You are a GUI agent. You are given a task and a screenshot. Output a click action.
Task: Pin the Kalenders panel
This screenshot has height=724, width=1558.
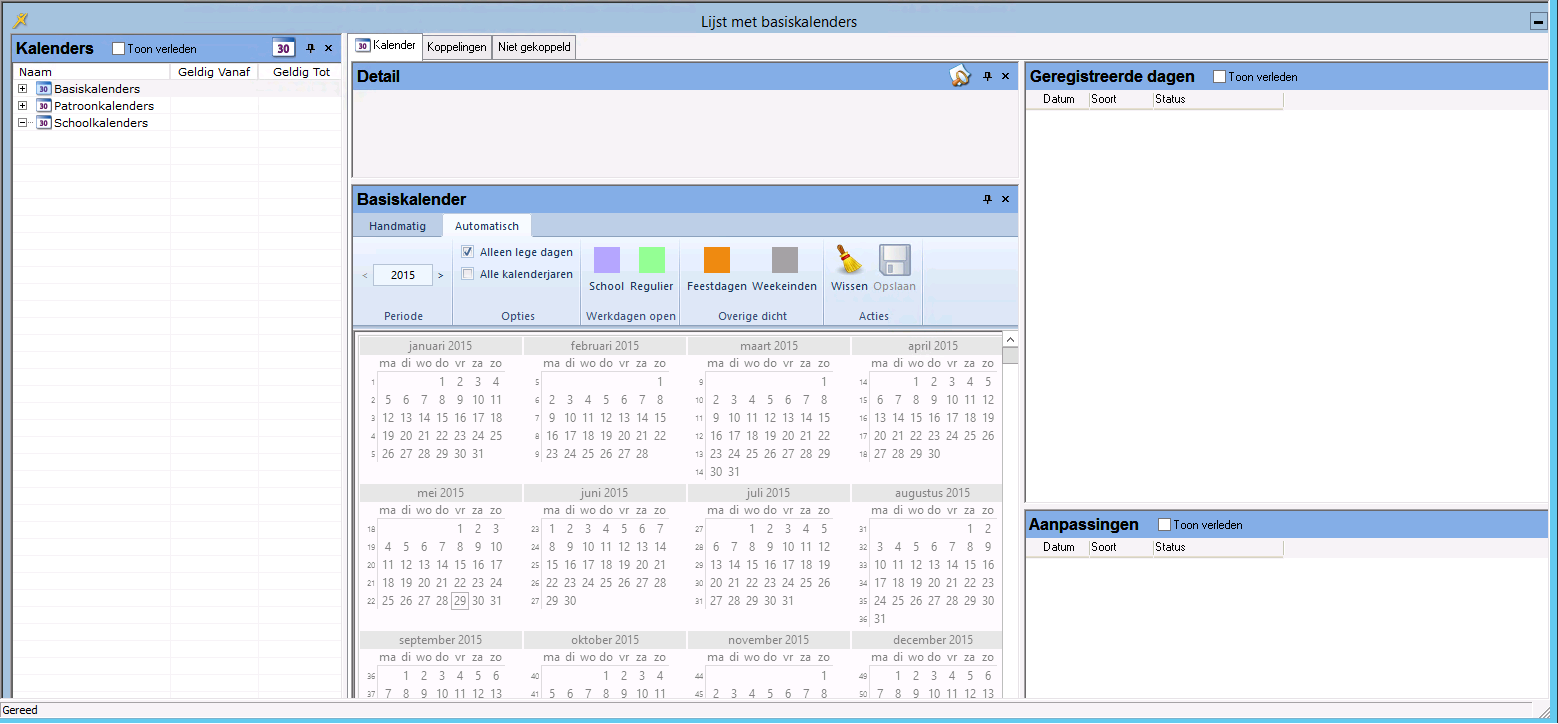click(310, 48)
